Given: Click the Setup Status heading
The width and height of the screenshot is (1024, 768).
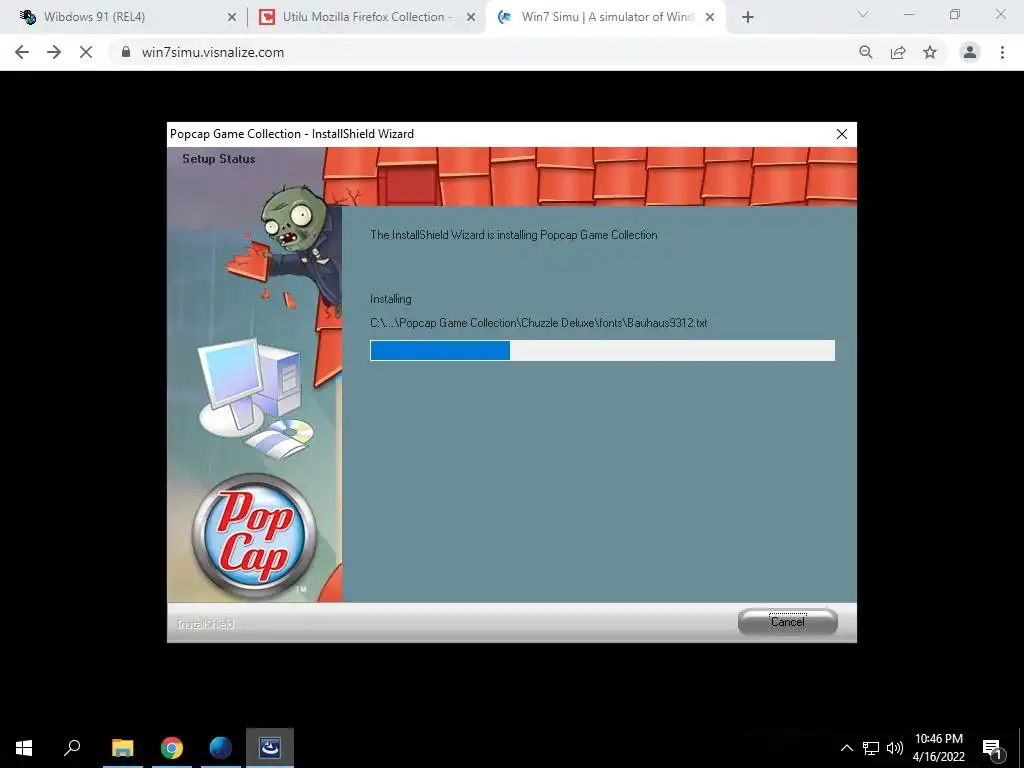Looking at the screenshot, I should (219, 159).
